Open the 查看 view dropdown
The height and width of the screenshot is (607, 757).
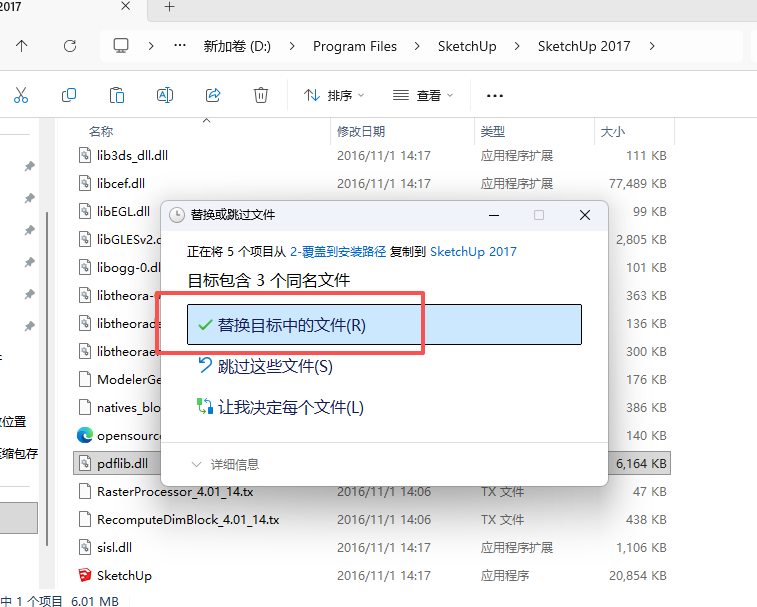(x=423, y=96)
